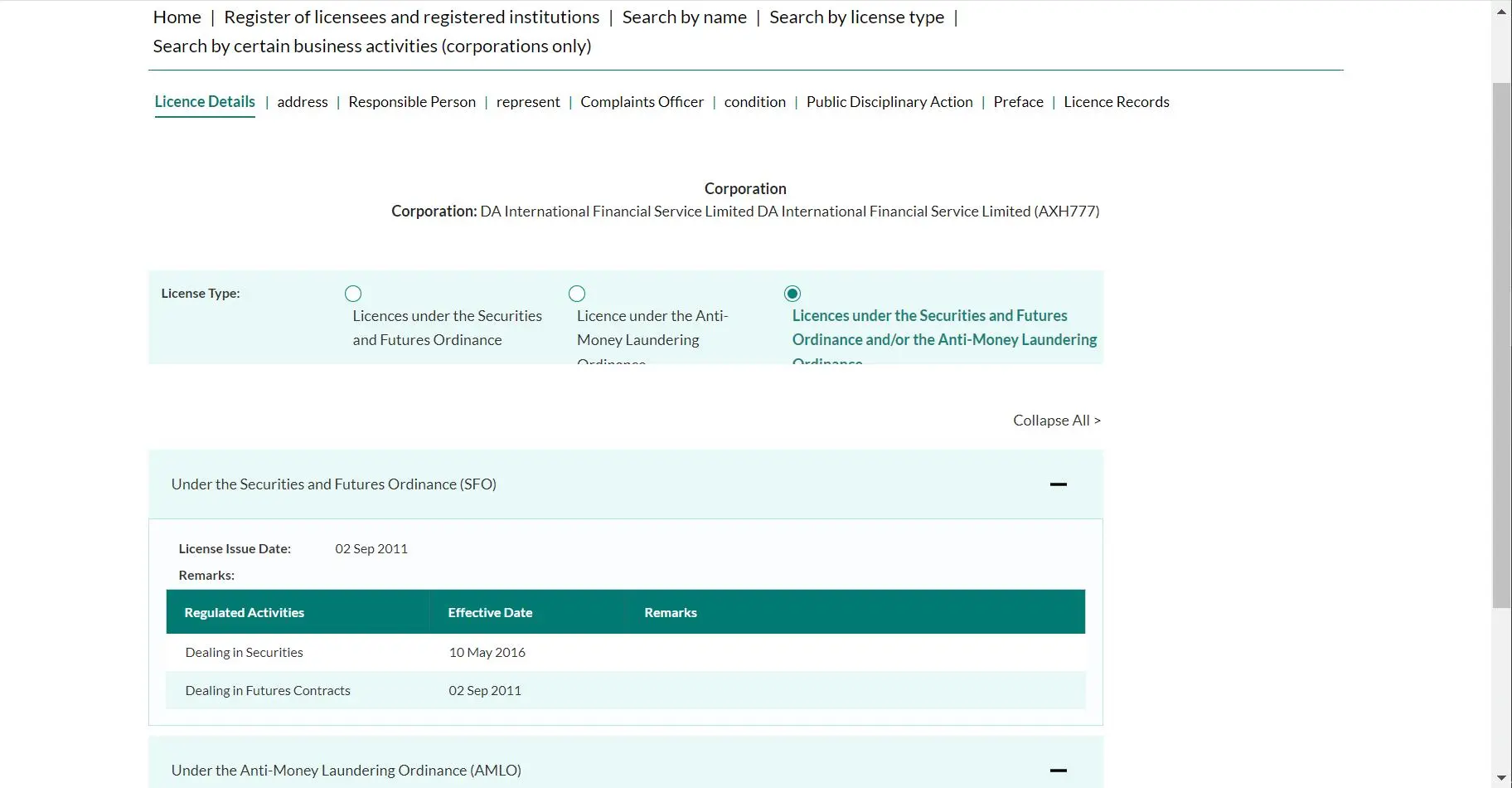Click the scrollbar down arrow
Image resolution: width=1512 pixels, height=788 pixels.
point(1501,778)
